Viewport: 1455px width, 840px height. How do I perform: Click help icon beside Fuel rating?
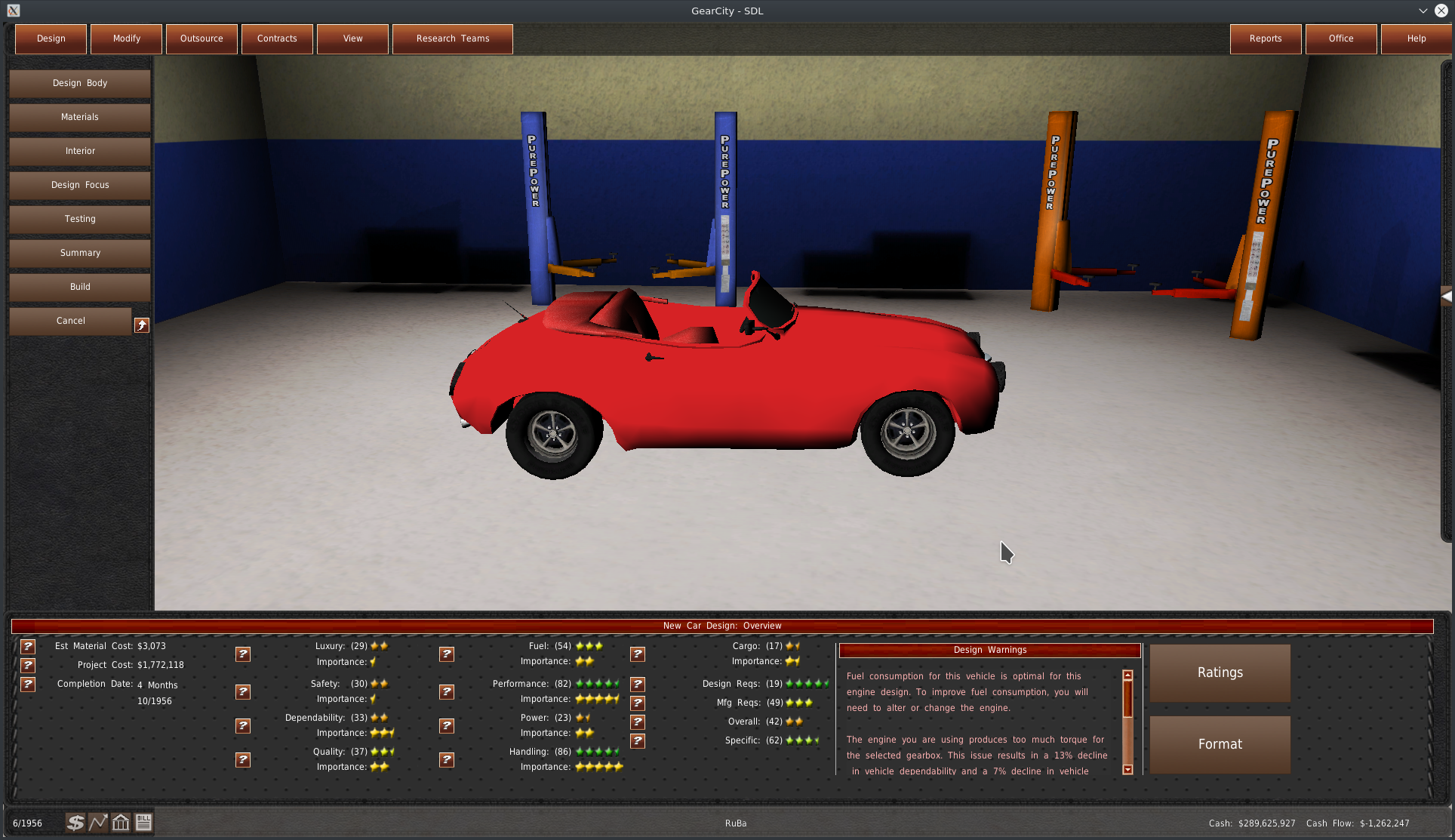447,654
